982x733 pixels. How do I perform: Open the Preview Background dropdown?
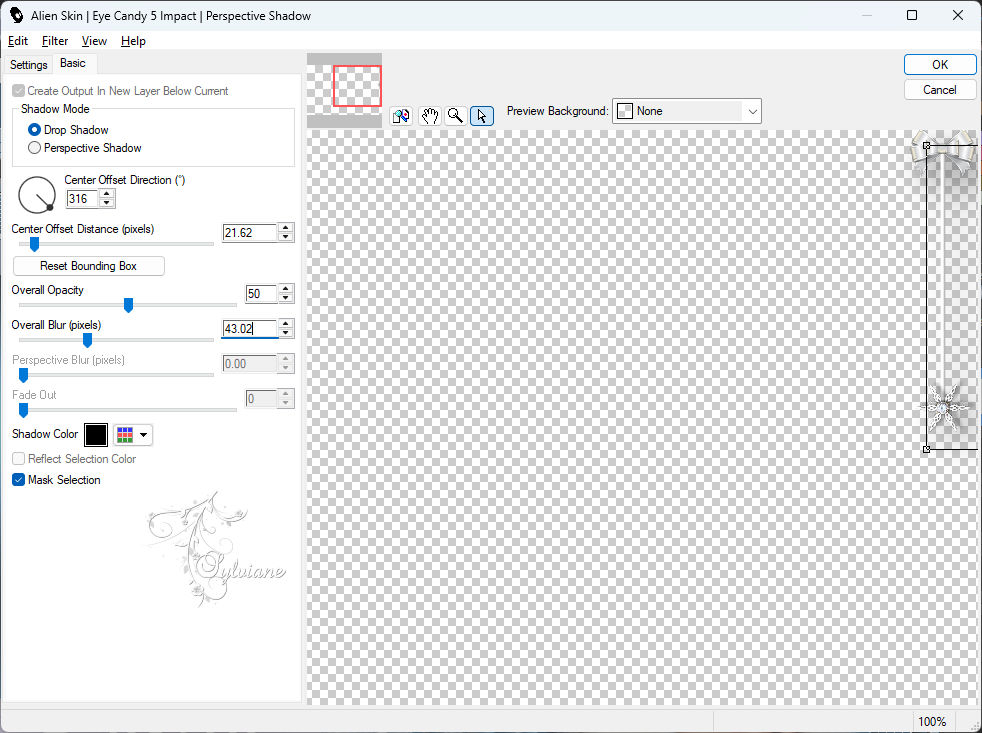click(x=686, y=111)
